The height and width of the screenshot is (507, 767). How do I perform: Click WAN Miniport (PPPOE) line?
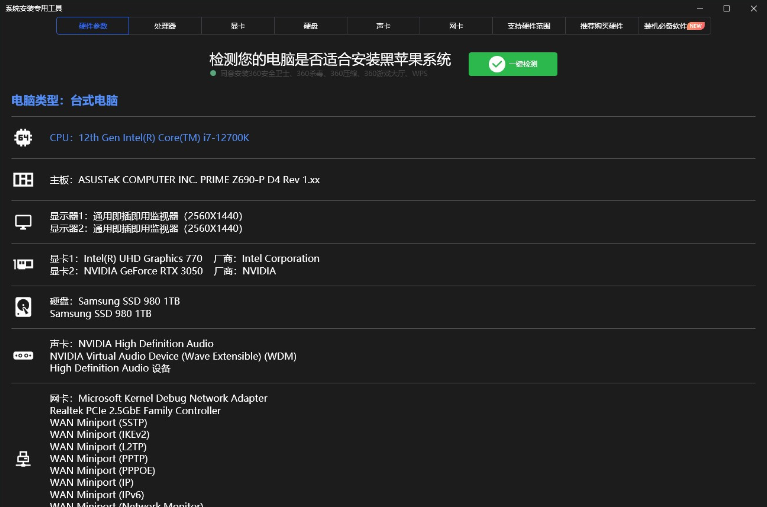(102, 471)
